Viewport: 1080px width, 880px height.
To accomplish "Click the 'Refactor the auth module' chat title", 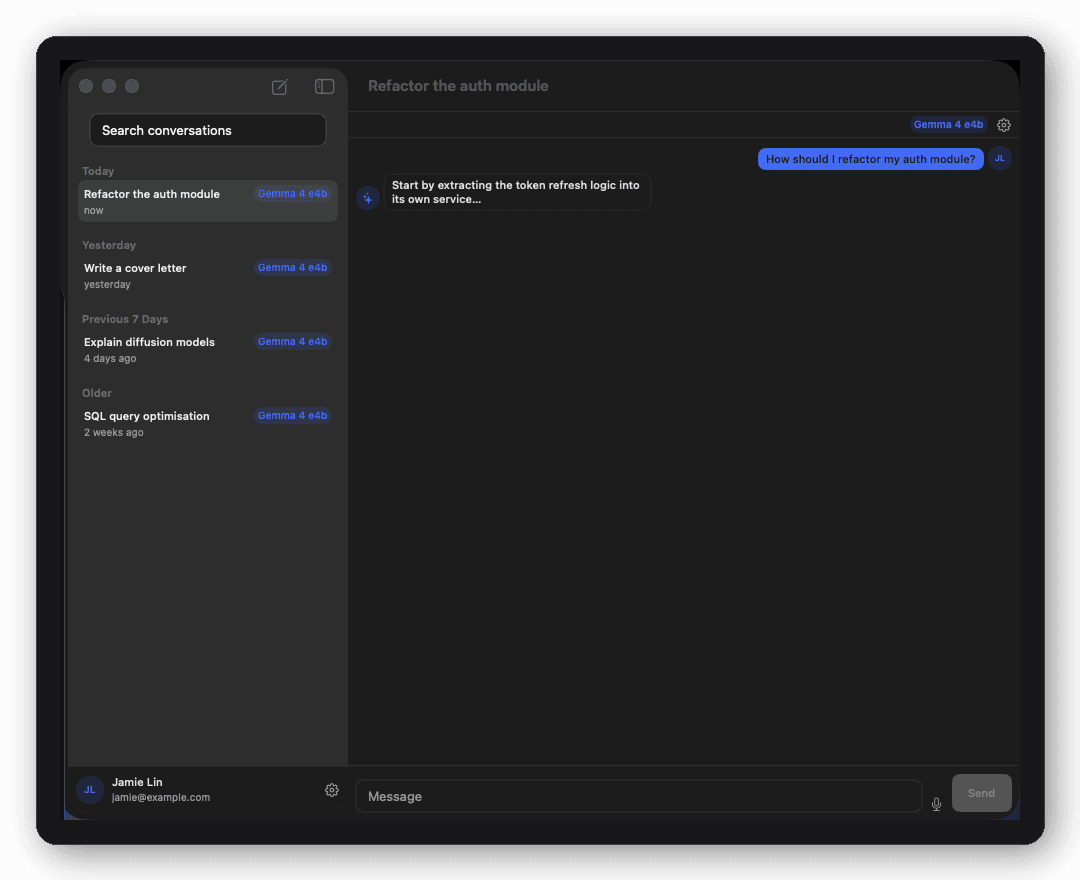I will (x=458, y=86).
